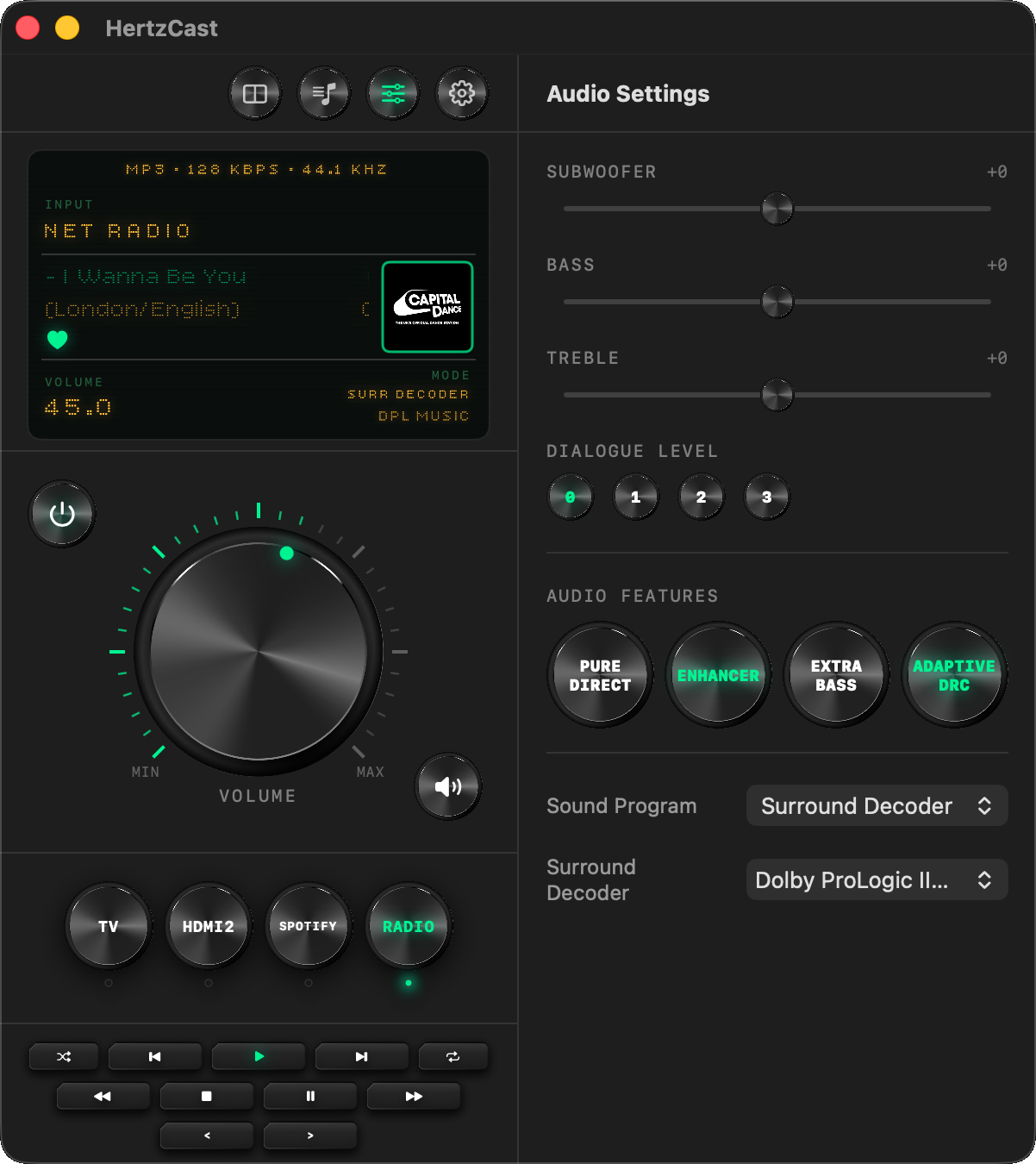Image resolution: width=1036 pixels, height=1164 pixels.
Task: Click the NET RADIO input text
Action: (x=117, y=231)
